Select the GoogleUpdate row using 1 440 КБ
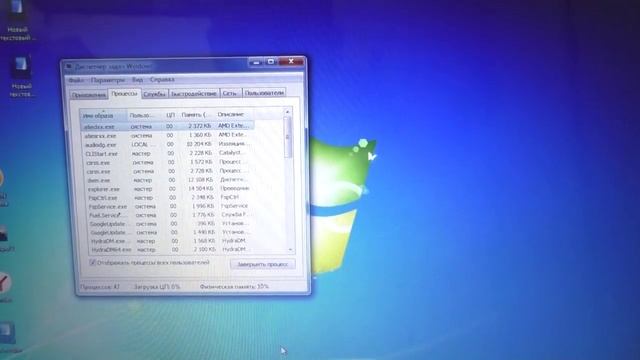The image size is (640, 360). [172, 232]
